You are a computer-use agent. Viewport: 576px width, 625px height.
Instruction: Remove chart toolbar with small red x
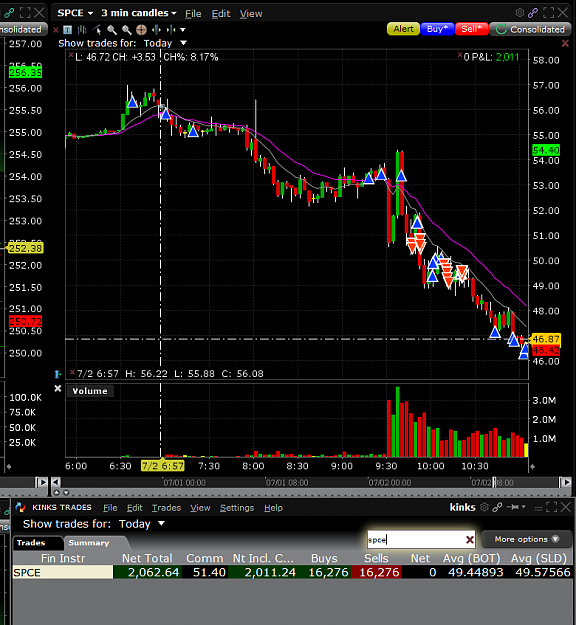[56, 29]
